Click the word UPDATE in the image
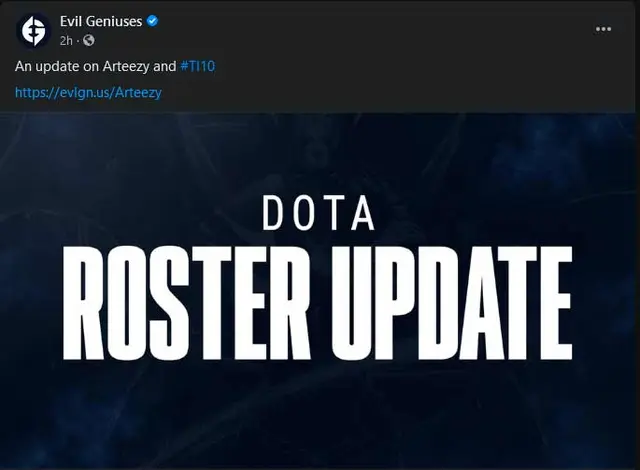 452,303
